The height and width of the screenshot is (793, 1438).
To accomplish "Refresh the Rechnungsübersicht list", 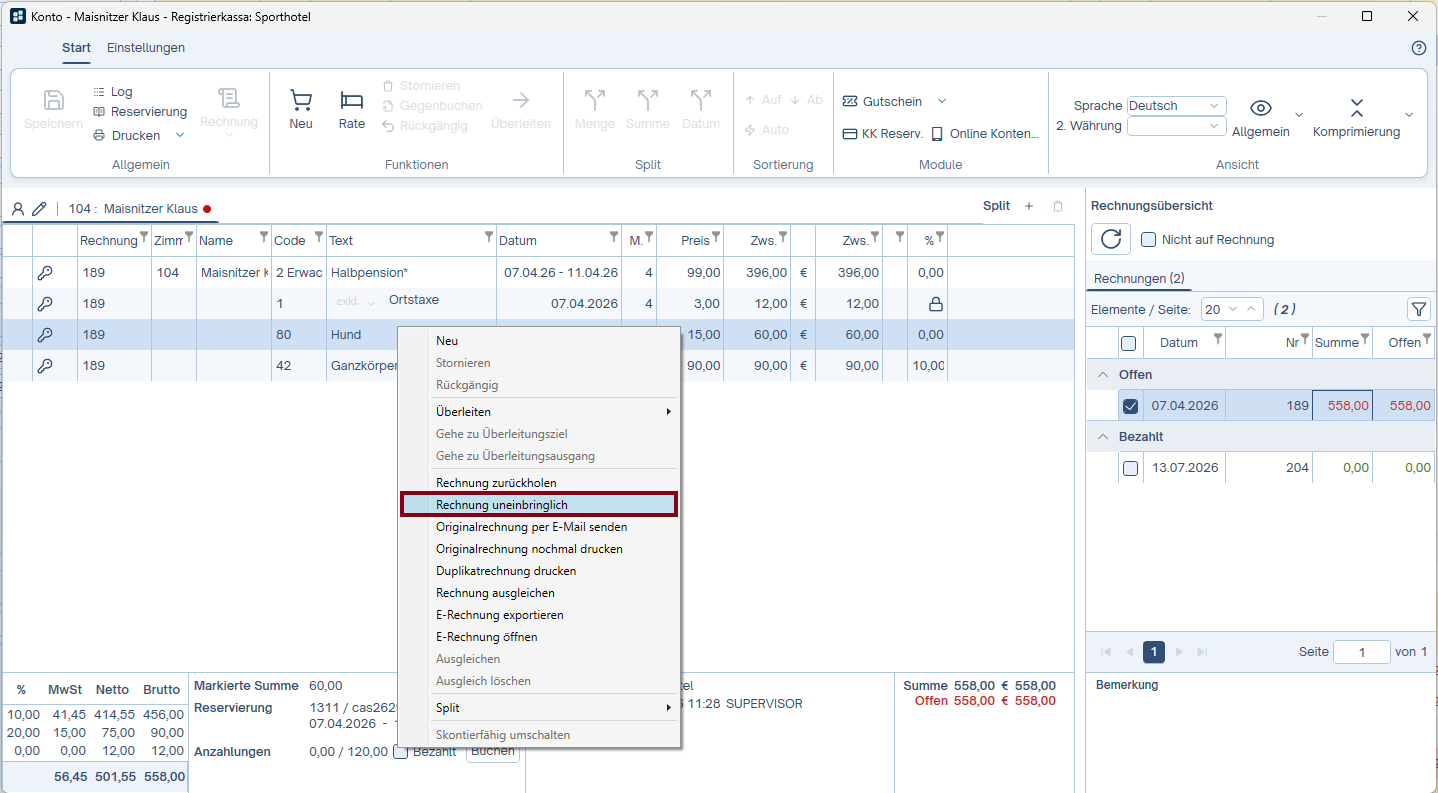I will pos(1111,239).
